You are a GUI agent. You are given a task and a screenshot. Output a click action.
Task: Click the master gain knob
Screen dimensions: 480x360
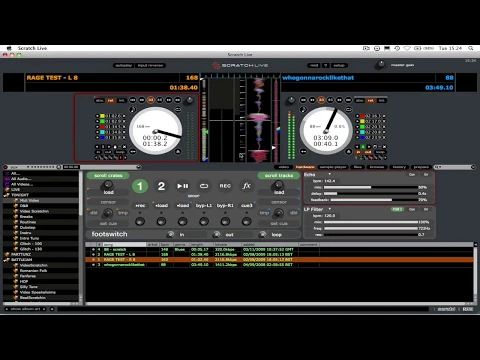click(380, 65)
